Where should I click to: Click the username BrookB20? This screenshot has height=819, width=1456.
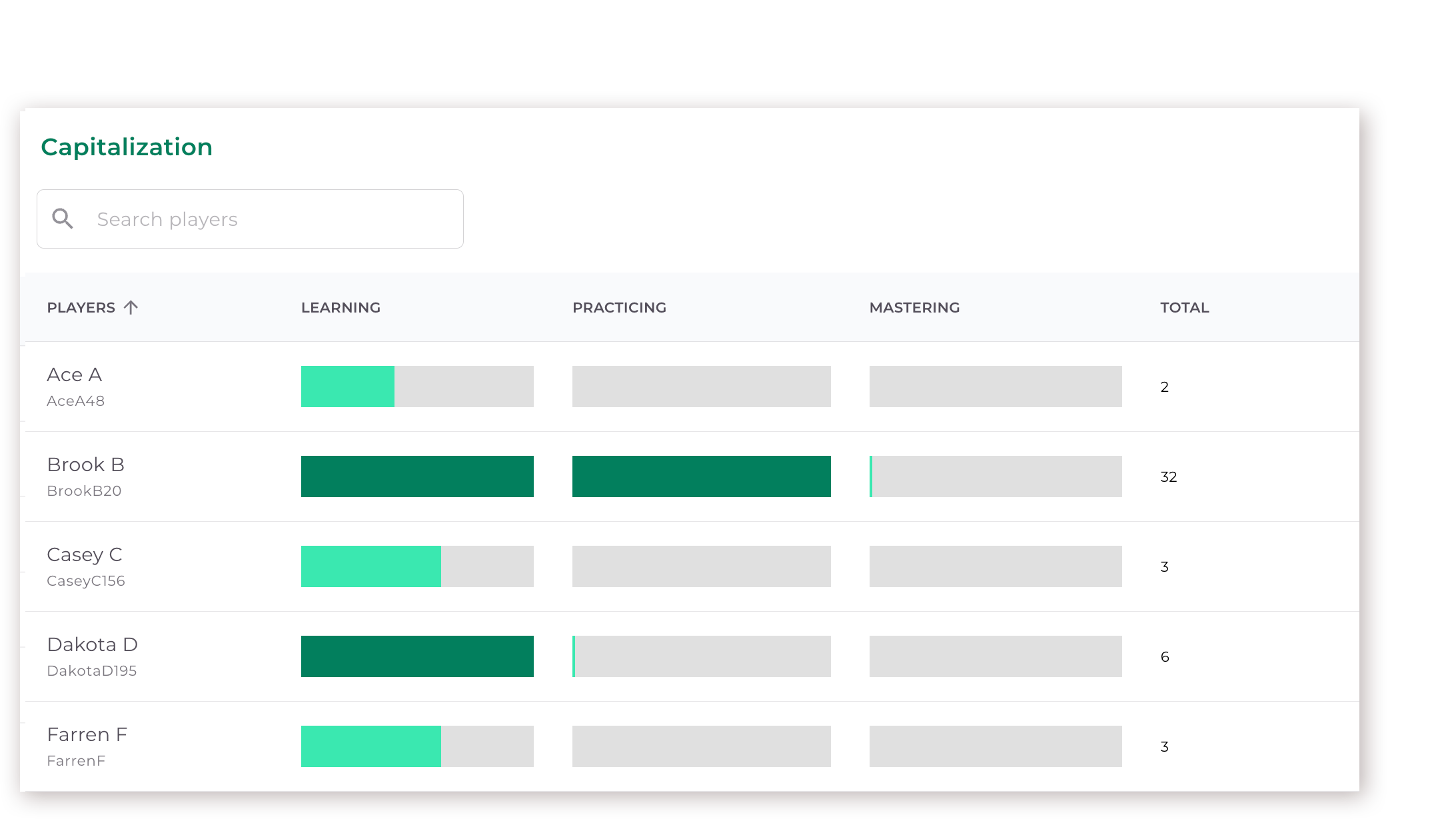tap(85, 491)
